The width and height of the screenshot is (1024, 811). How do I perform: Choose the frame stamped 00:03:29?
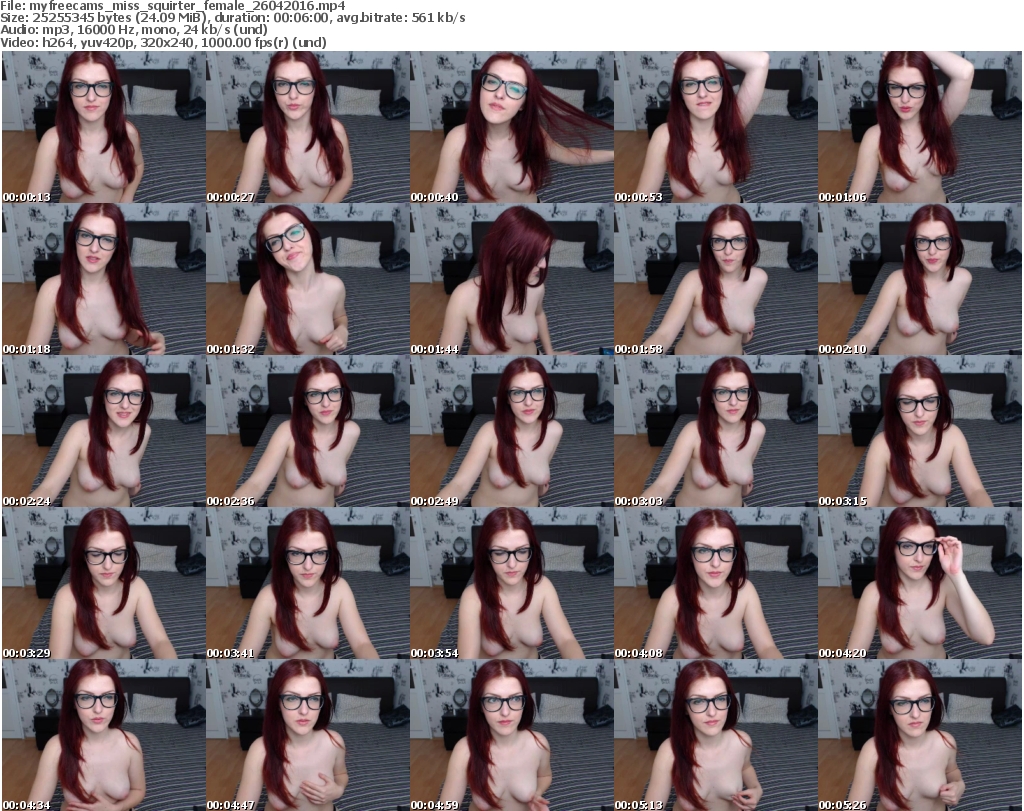point(104,584)
